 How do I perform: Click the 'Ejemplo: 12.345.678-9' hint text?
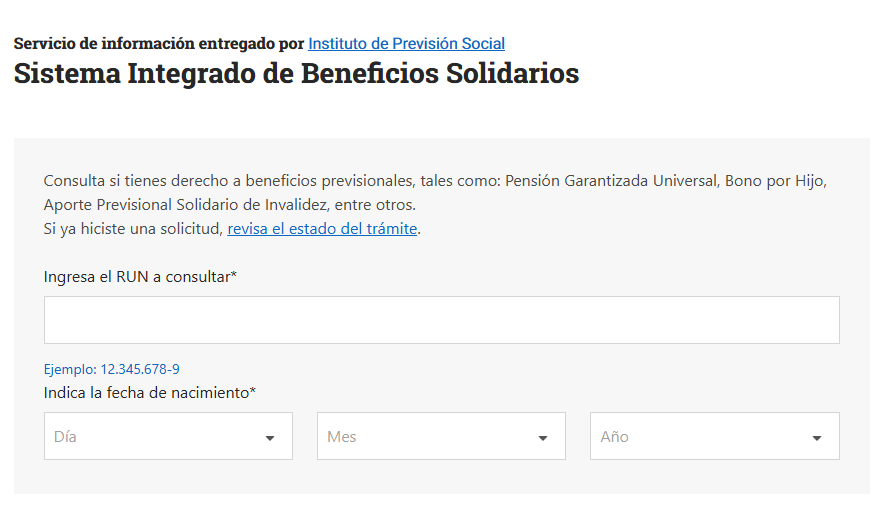[x=111, y=369]
